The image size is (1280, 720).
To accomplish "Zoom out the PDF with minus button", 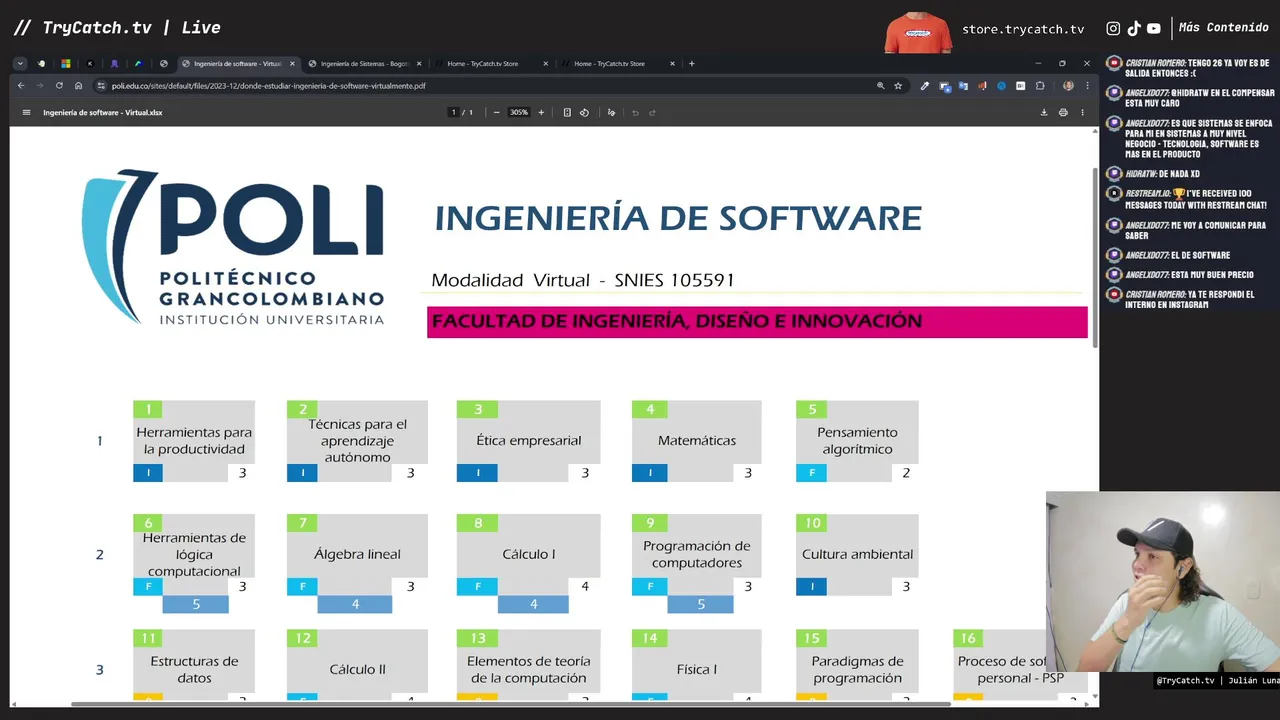I will 496,112.
